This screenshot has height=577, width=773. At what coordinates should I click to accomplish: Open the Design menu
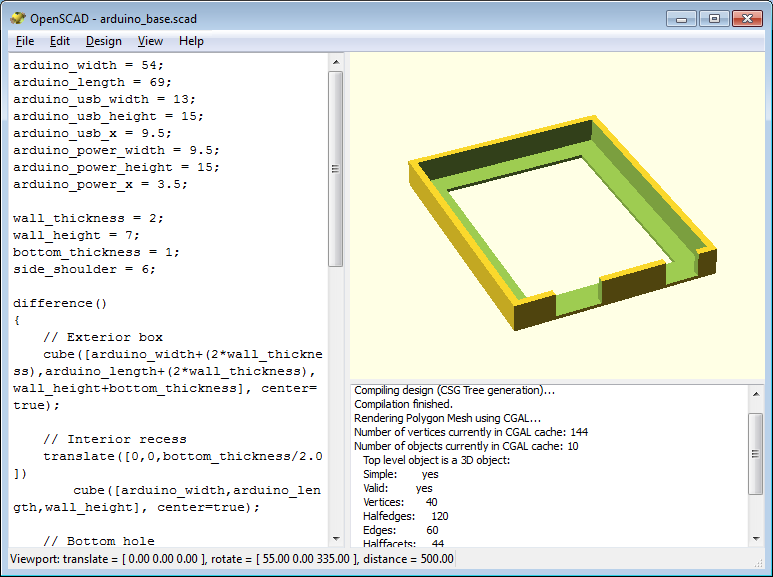coord(103,41)
